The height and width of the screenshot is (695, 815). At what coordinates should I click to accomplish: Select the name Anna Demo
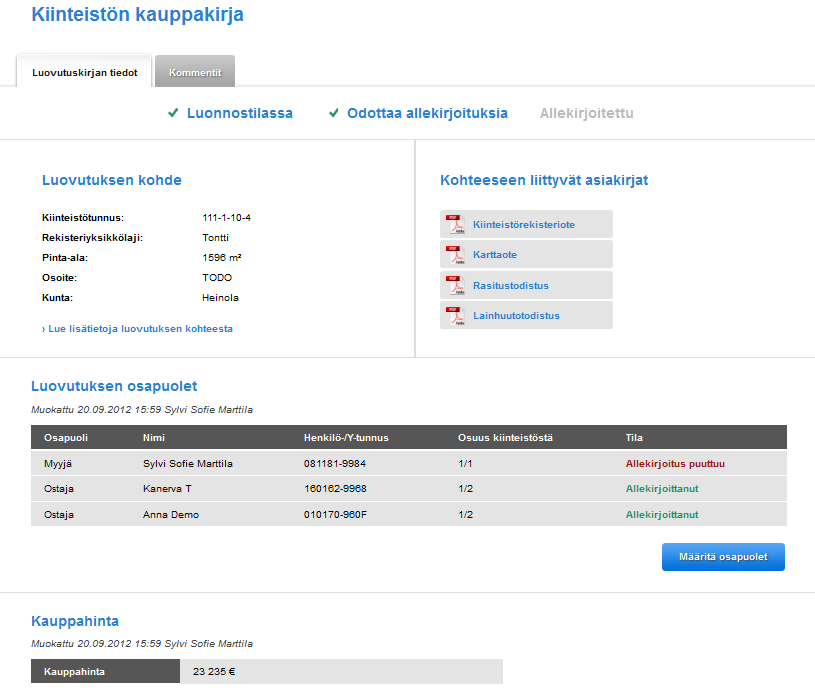171,514
